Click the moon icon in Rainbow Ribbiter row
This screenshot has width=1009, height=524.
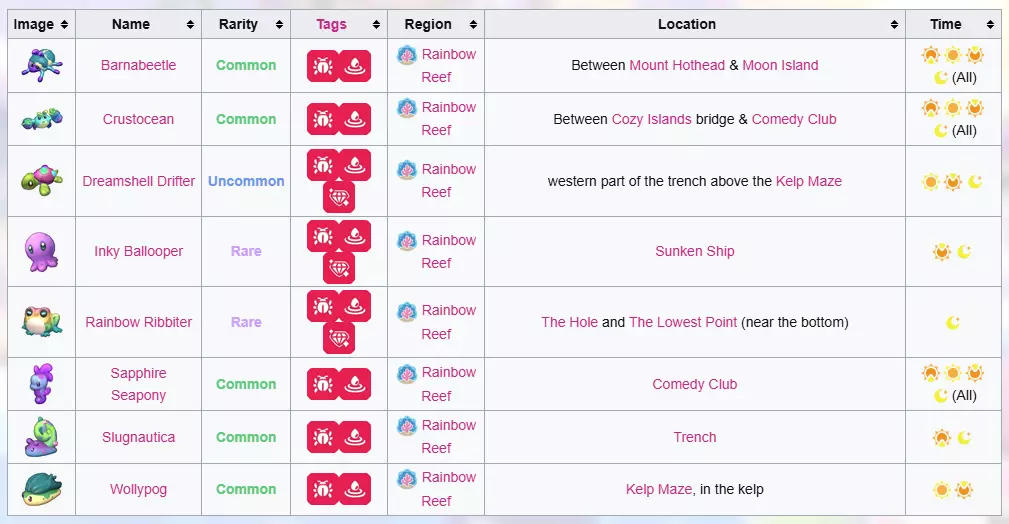[x=953, y=322]
